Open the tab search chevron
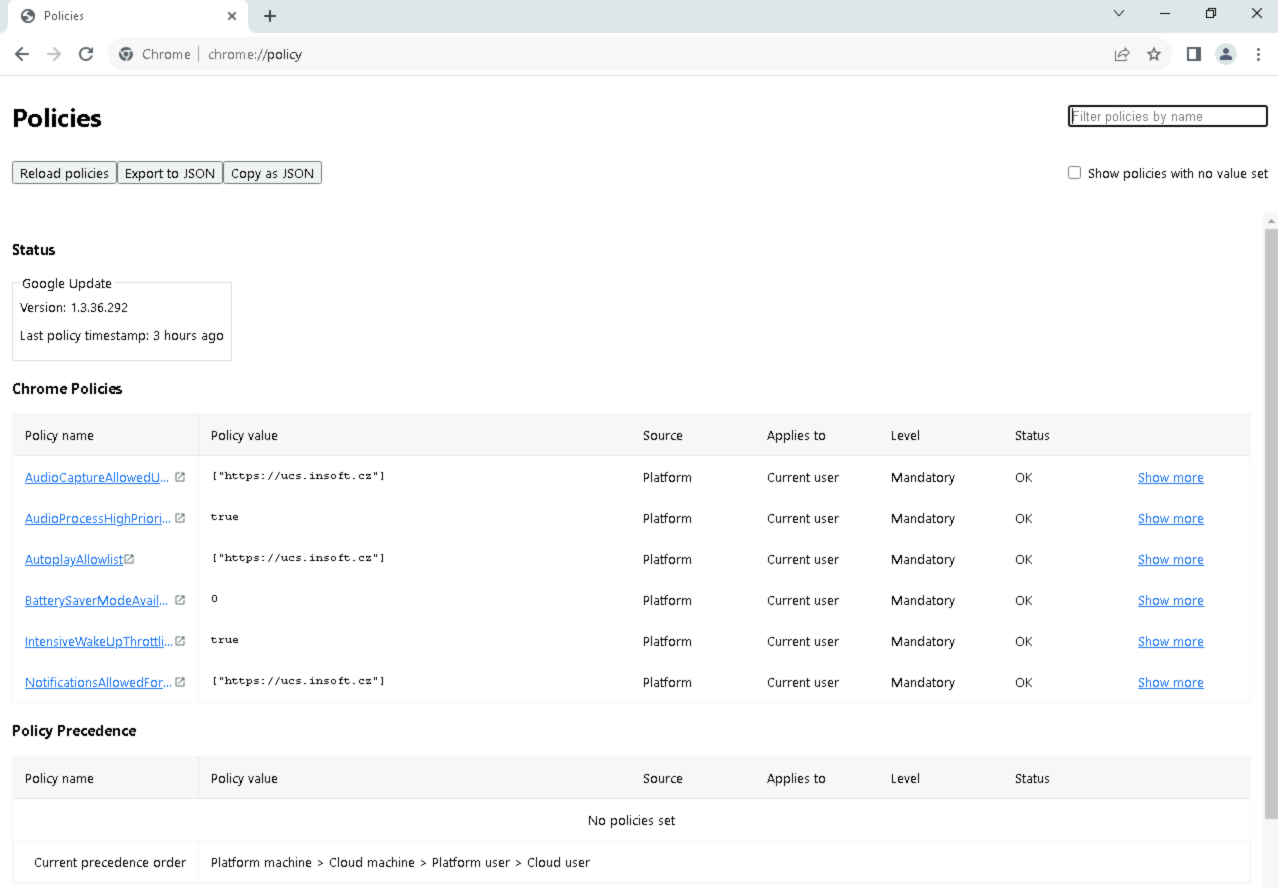 (x=1119, y=14)
